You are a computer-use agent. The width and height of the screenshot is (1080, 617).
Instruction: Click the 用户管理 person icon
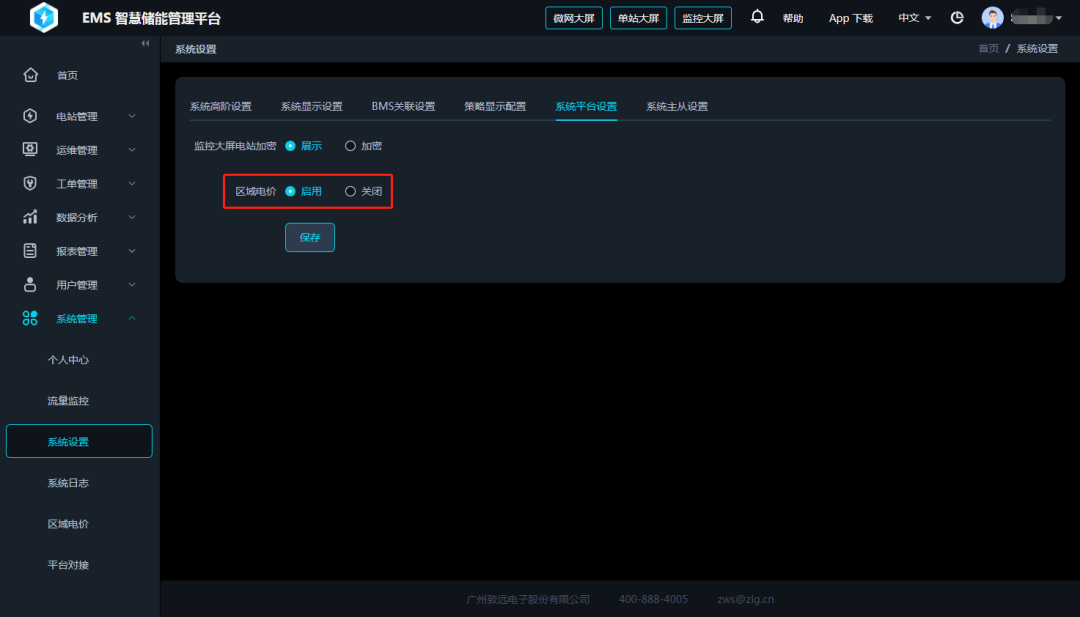point(30,285)
